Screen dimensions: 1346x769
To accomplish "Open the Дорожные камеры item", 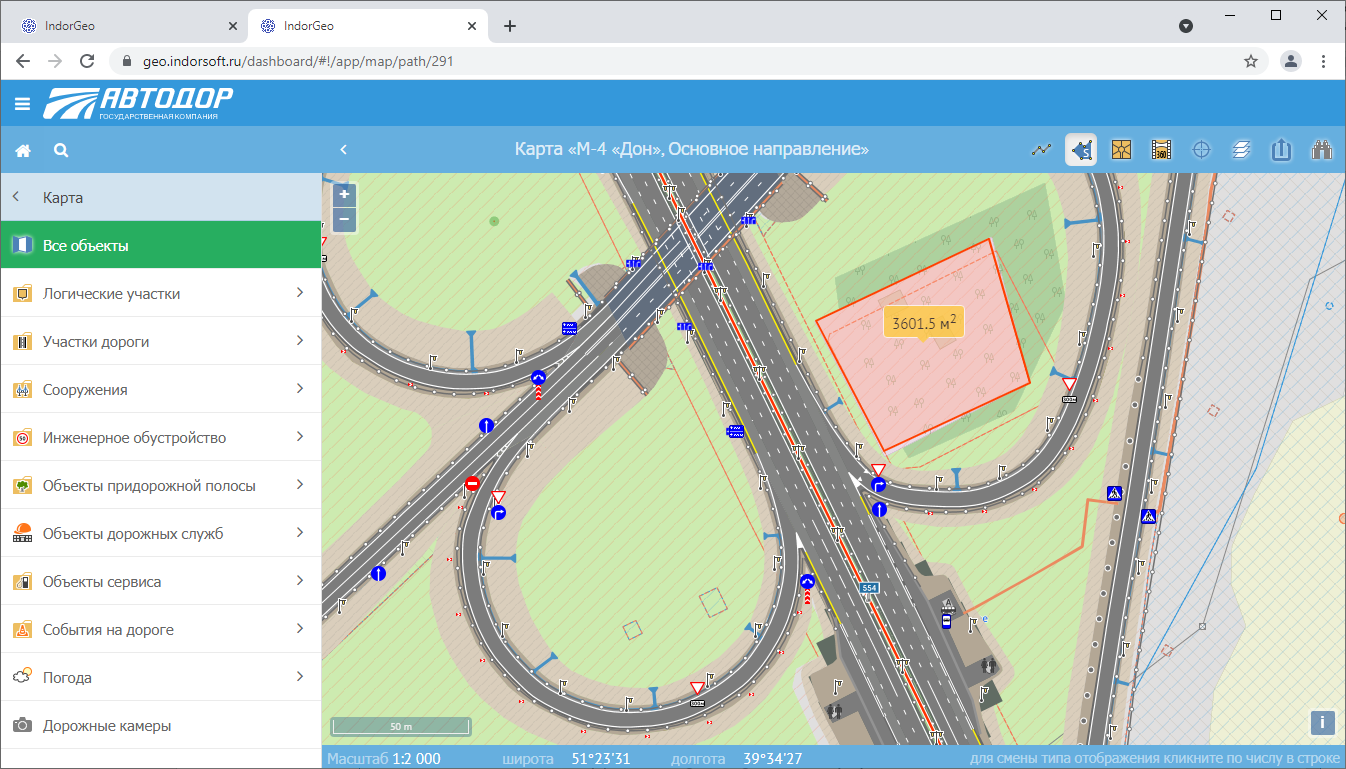I will (x=160, y=726).
